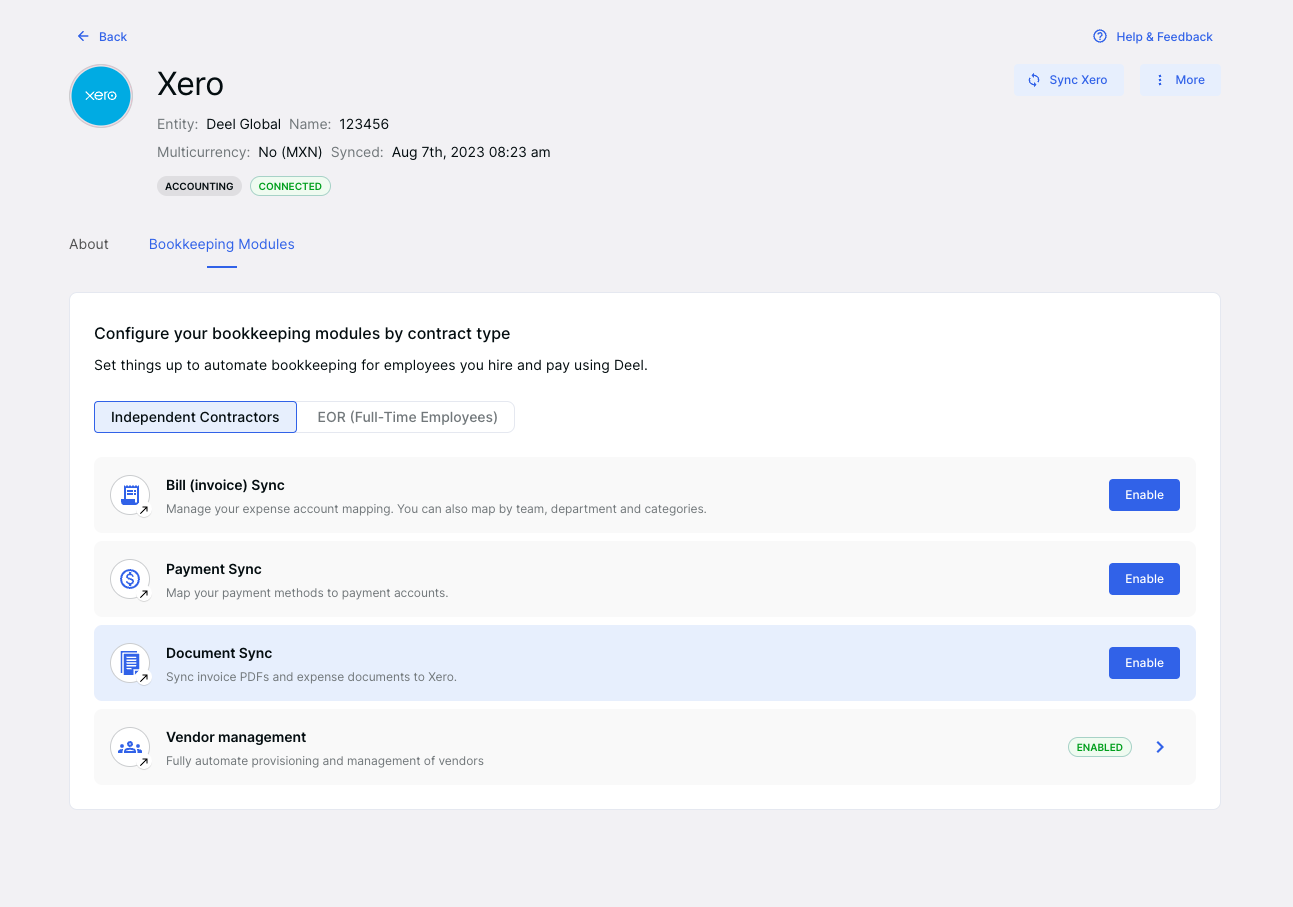This screenshot has height=907, width=1293.
Task: Switch to the EOR (Full-Time Employees) tab
Action: coord(406,417)
